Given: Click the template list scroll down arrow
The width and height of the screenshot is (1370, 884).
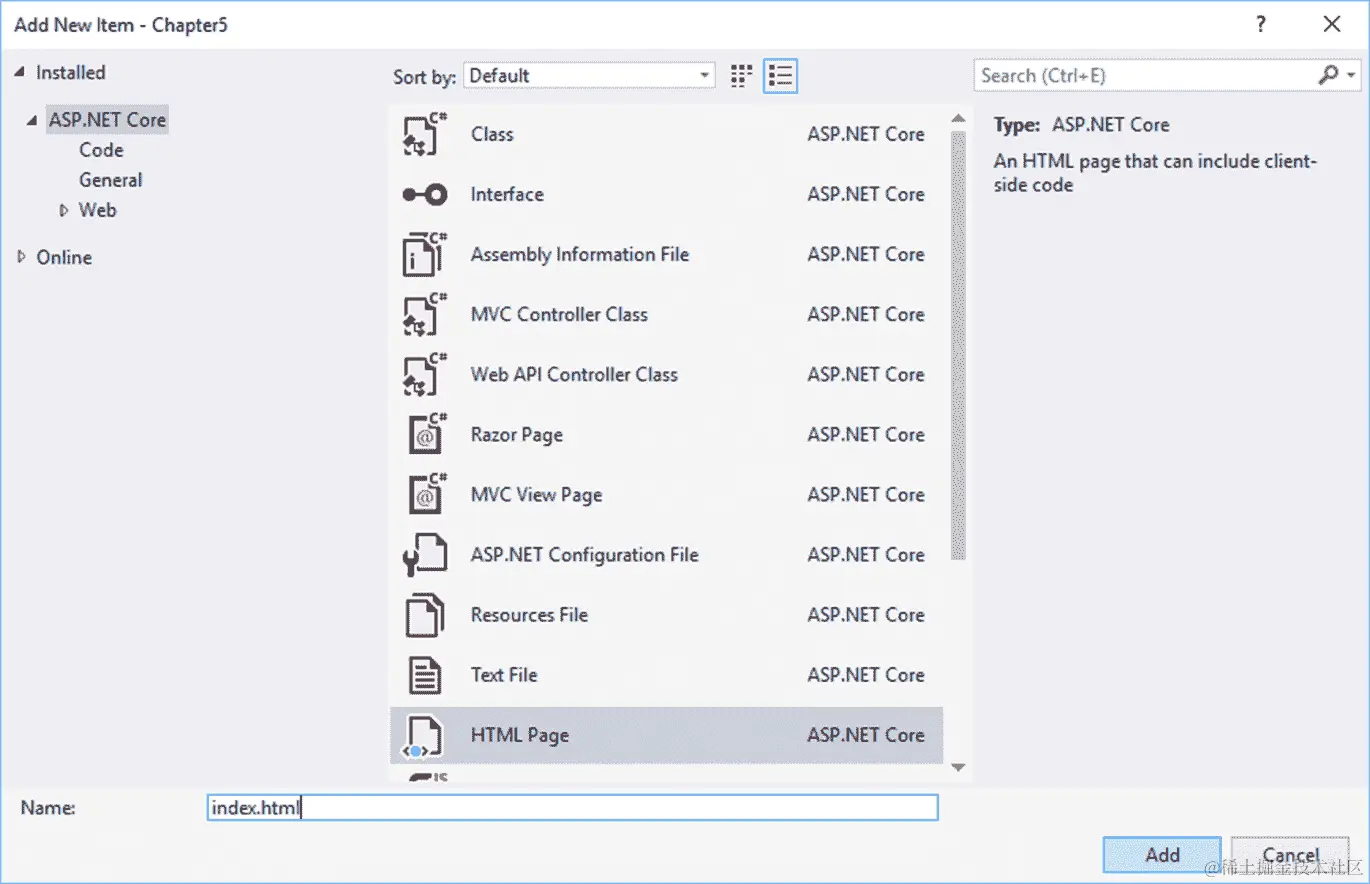Looking at the screenshot, I should click(x=958, y=768).
